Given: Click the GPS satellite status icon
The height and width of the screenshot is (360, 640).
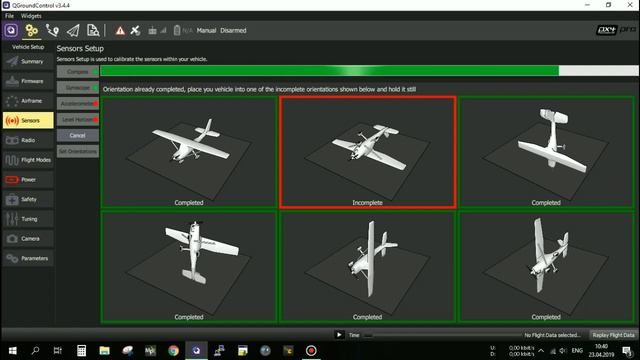Looking at the screenshot, I should point(135,31).
